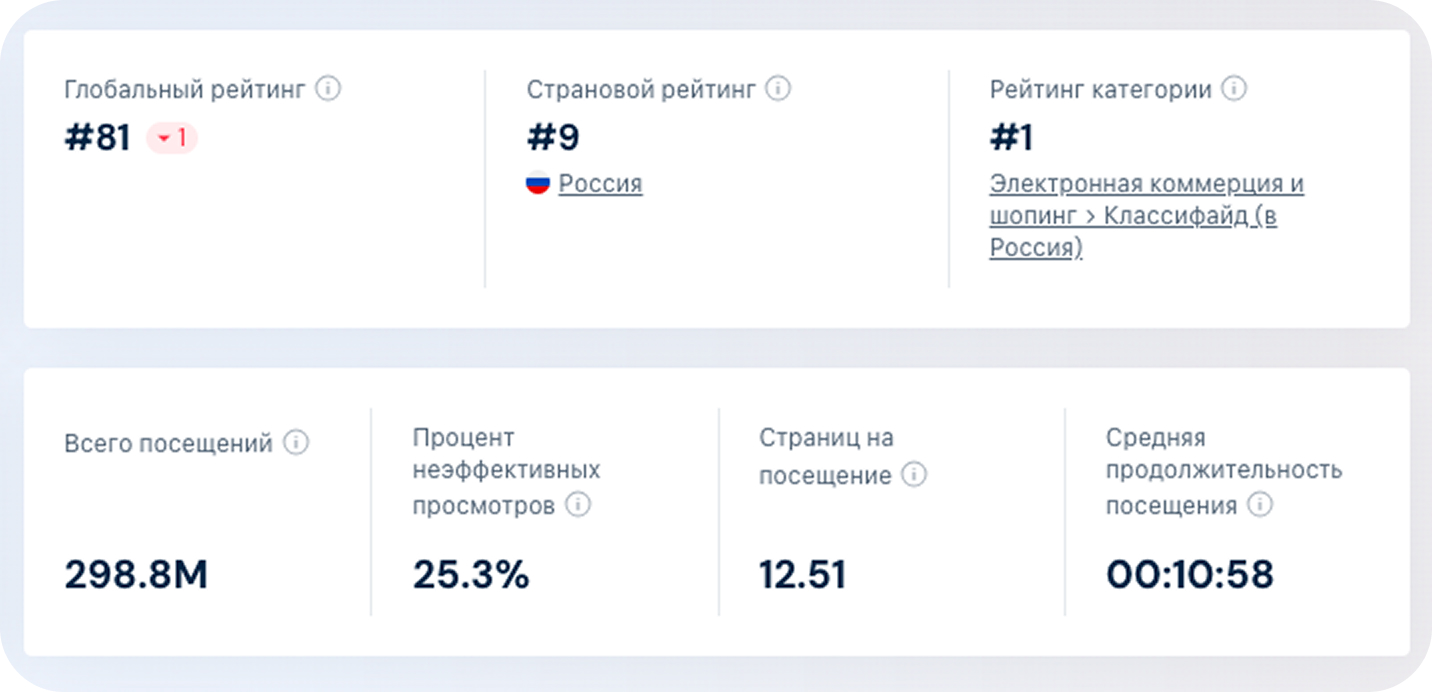The width and height of the screenshot is (1432, 692).
Task: Open the Россия country link
Action: click(600, 184)
